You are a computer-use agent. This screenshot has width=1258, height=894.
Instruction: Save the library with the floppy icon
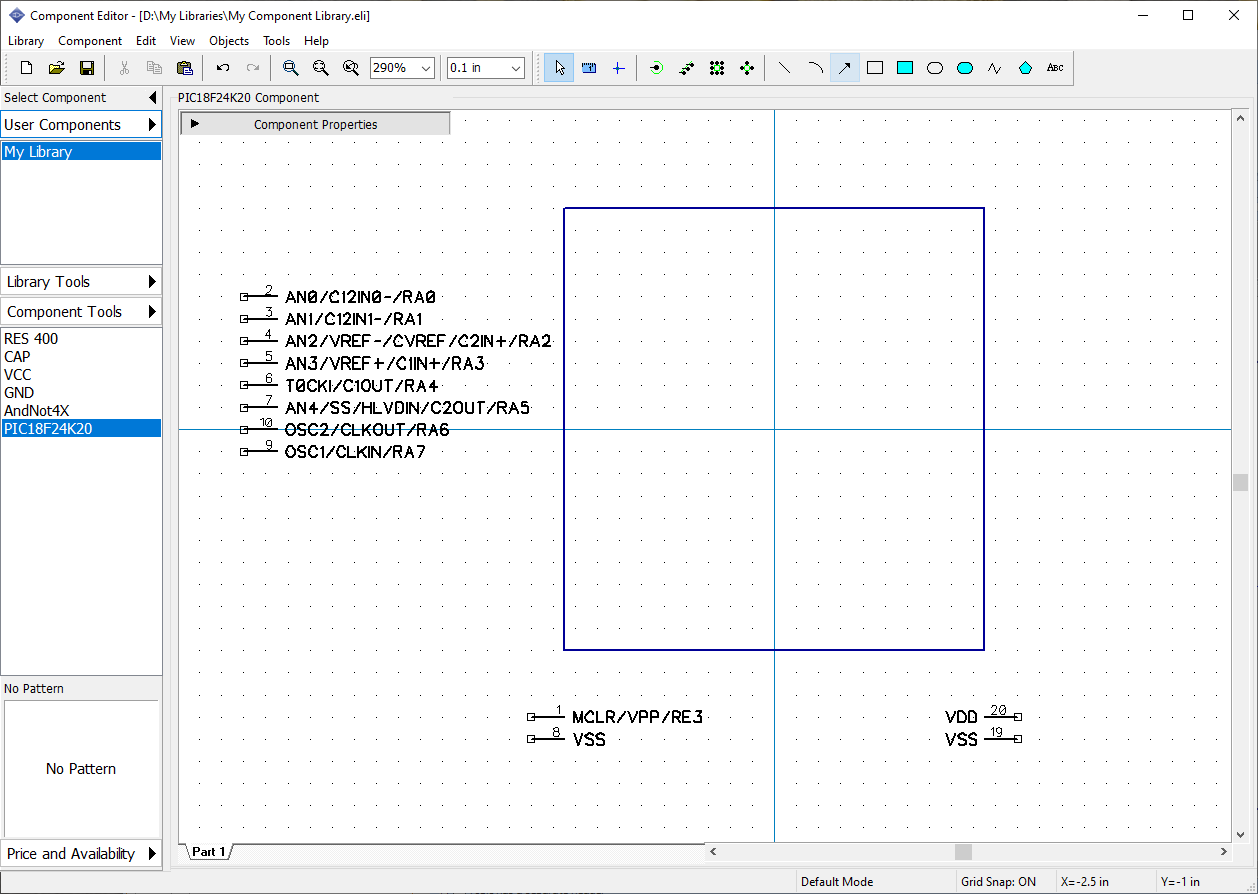tap(87, 68)
